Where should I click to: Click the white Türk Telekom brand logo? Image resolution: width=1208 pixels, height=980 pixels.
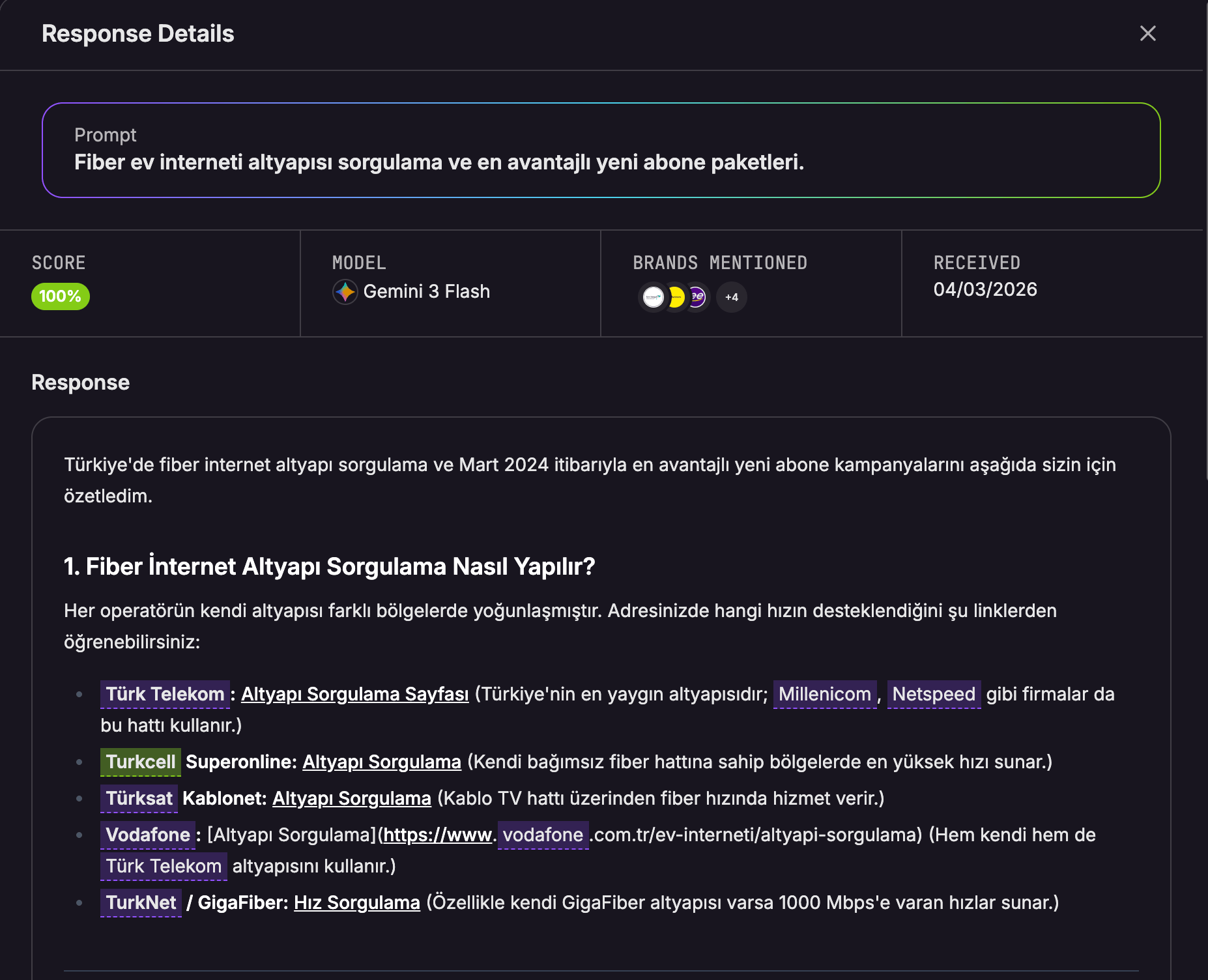[x=653, y=297]
